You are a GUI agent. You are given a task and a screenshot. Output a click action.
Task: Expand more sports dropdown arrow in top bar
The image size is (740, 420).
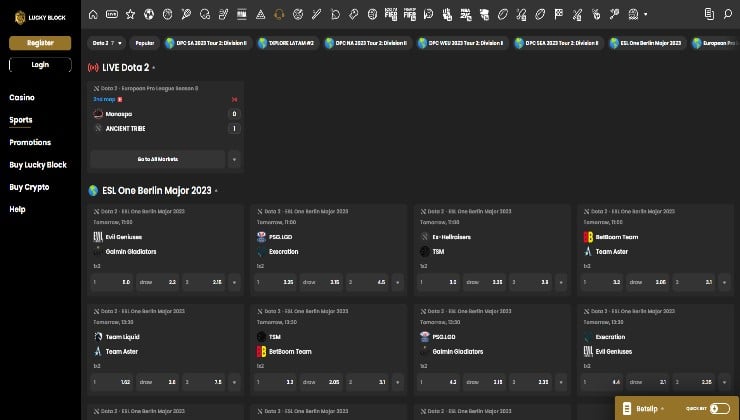tap(646, 15)
